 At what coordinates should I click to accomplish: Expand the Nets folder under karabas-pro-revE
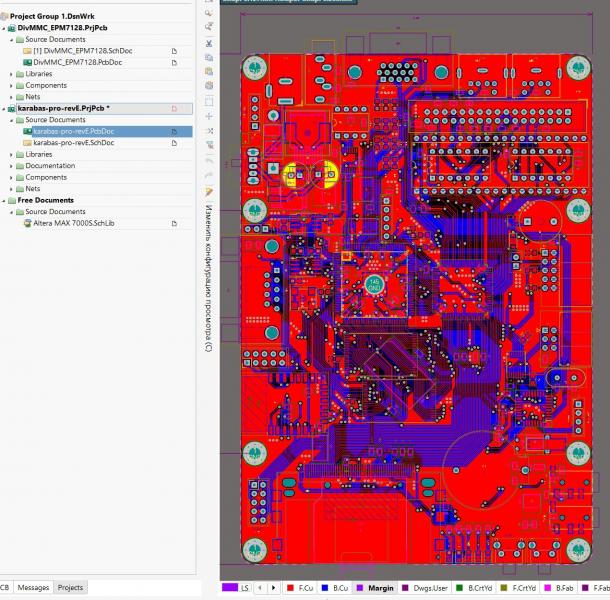(11, 188)
